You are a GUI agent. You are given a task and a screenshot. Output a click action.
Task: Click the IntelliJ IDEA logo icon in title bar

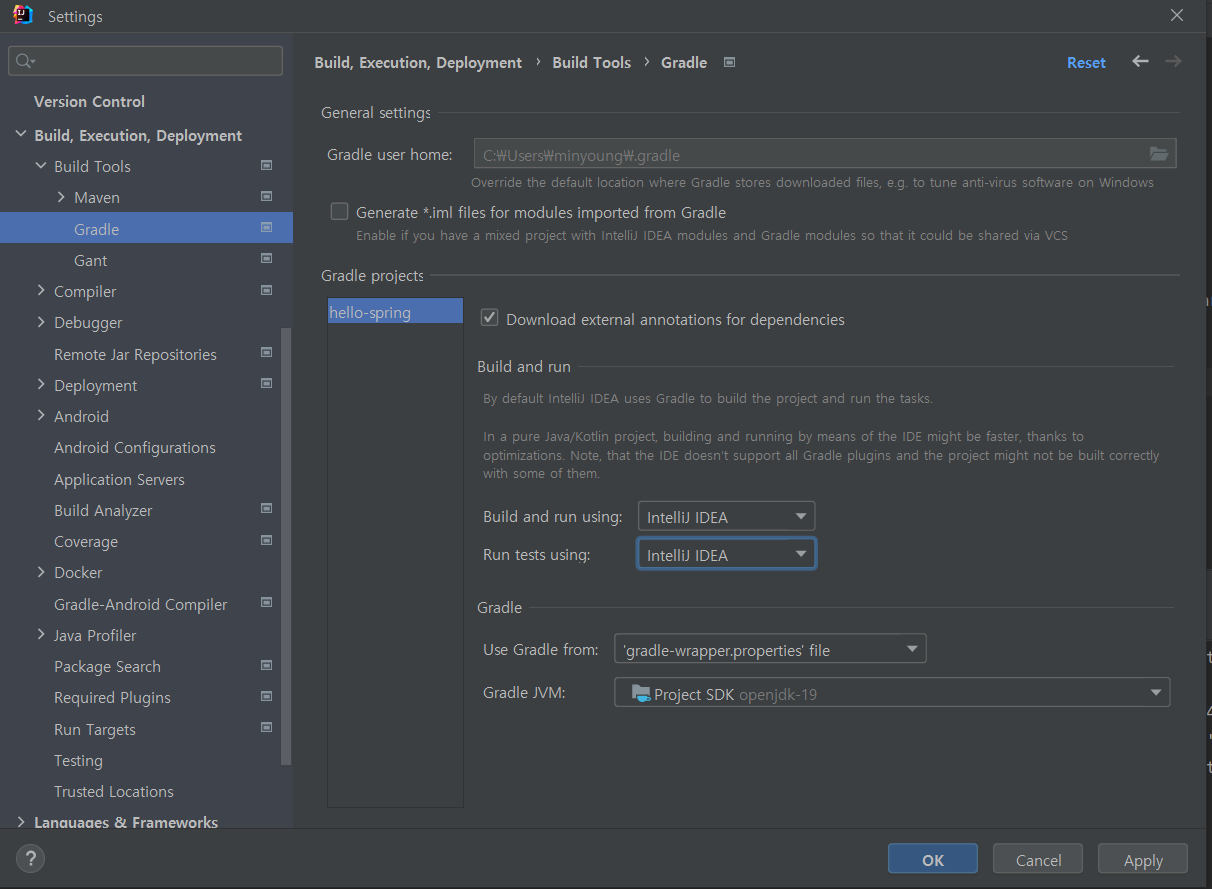pyautogui.click(x=23, y=15)
